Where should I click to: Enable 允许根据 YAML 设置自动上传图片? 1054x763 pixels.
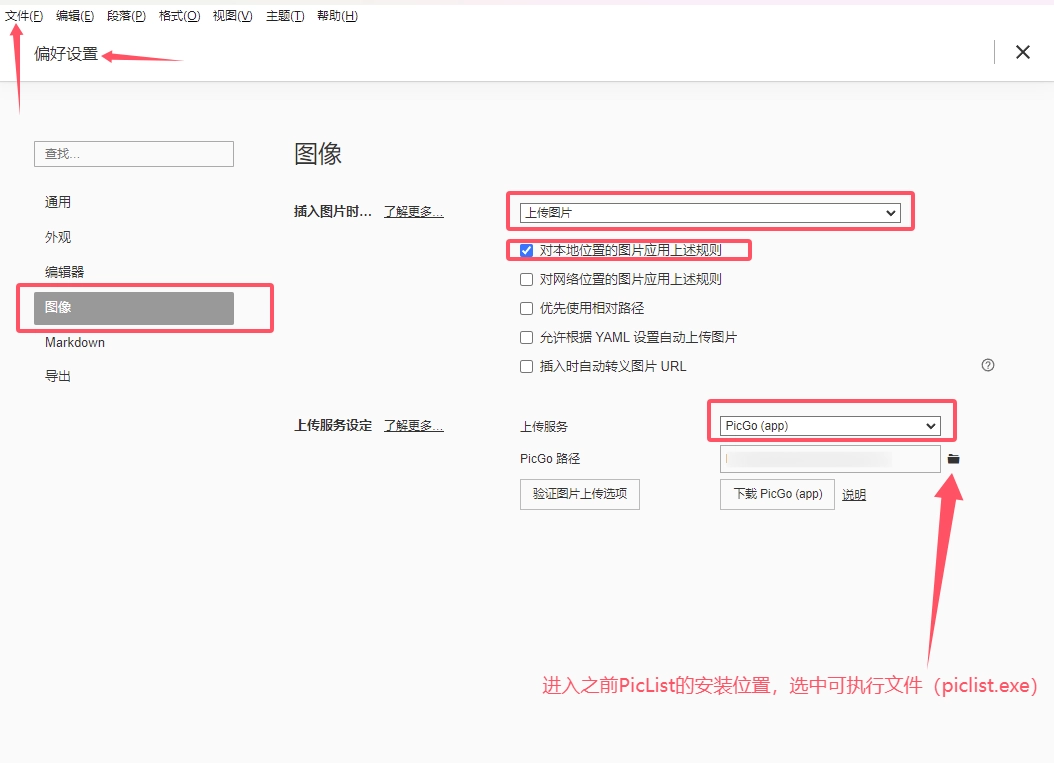527,338
